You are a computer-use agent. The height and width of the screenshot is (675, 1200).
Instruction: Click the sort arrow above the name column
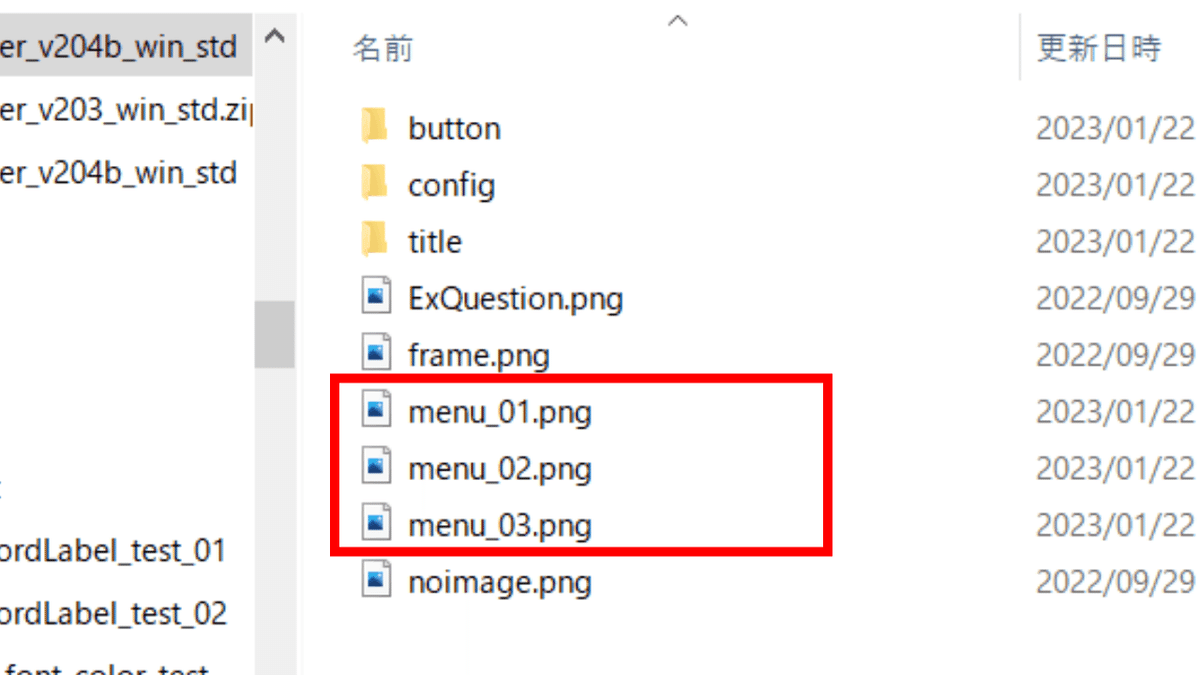(678, 20)
